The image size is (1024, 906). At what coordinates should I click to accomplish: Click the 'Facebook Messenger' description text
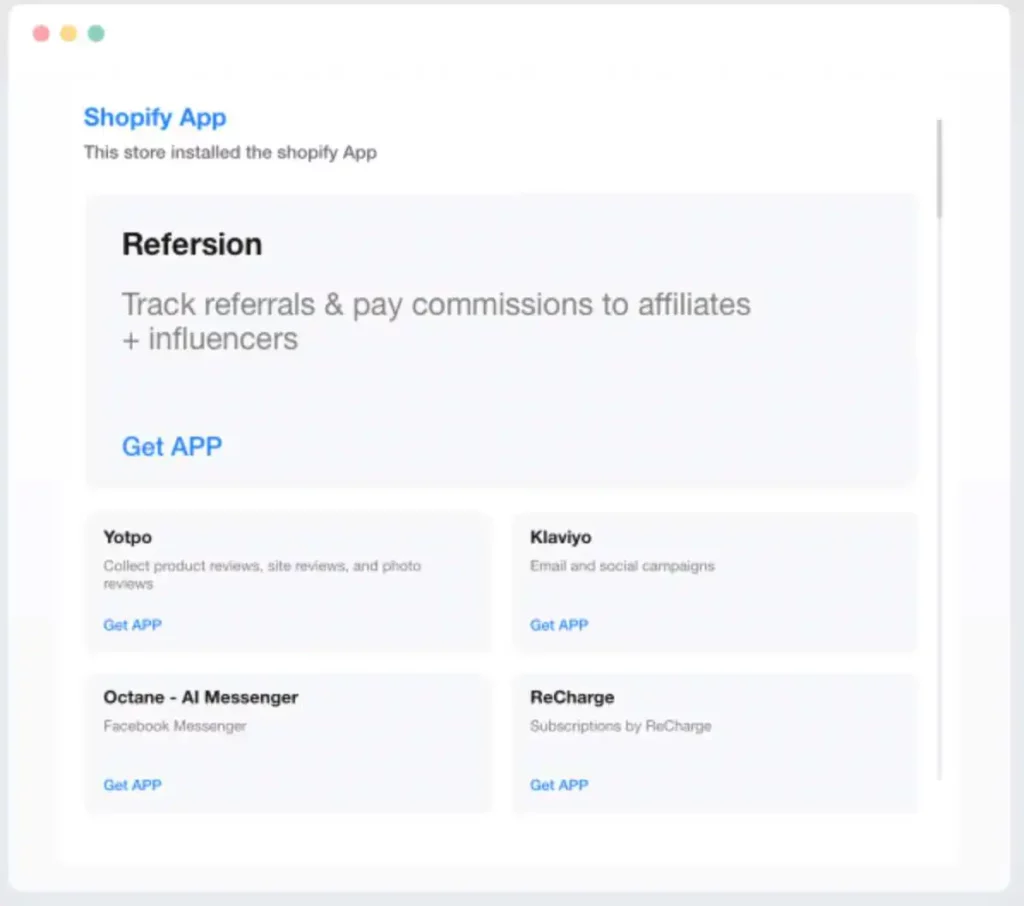point(175,726)
